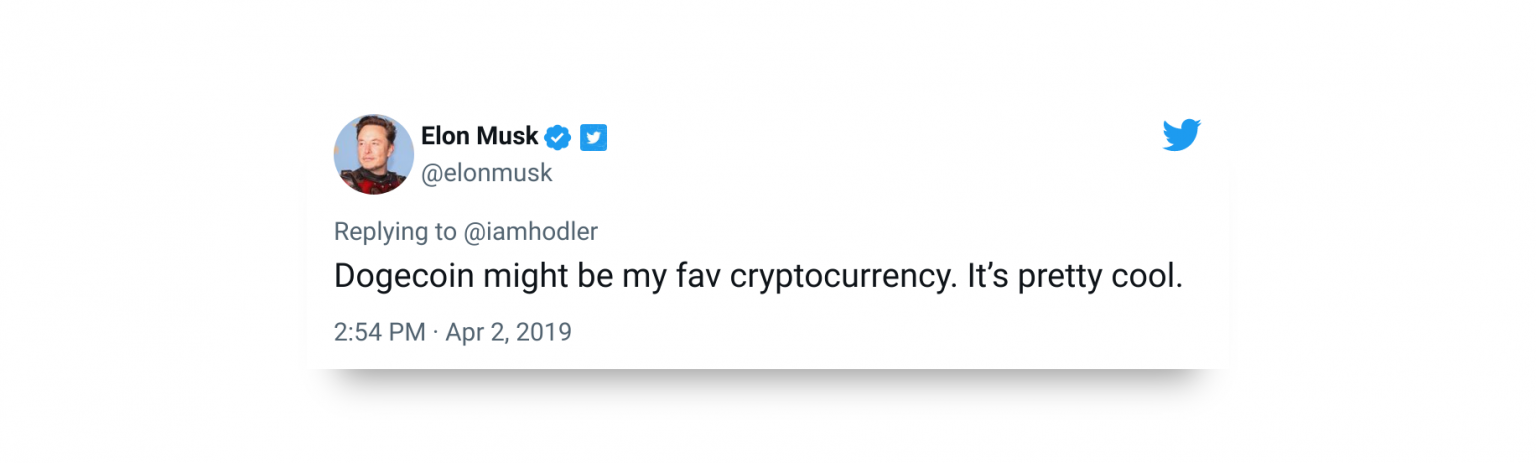Click the Twitter bird logo
The height and width of the screenshot is (463, 1536).
[1181, 135]
